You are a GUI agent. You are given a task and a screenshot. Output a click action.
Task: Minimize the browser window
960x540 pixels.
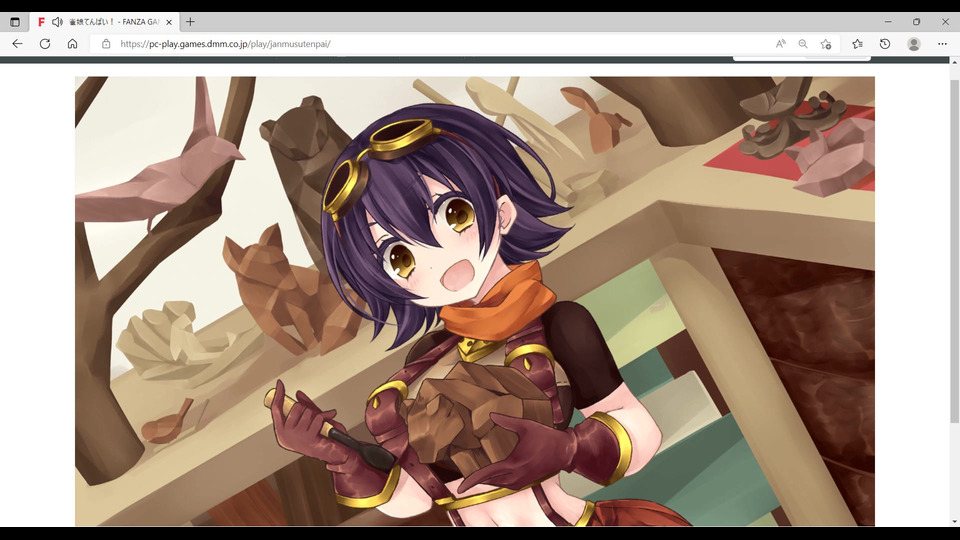[888, 22]
